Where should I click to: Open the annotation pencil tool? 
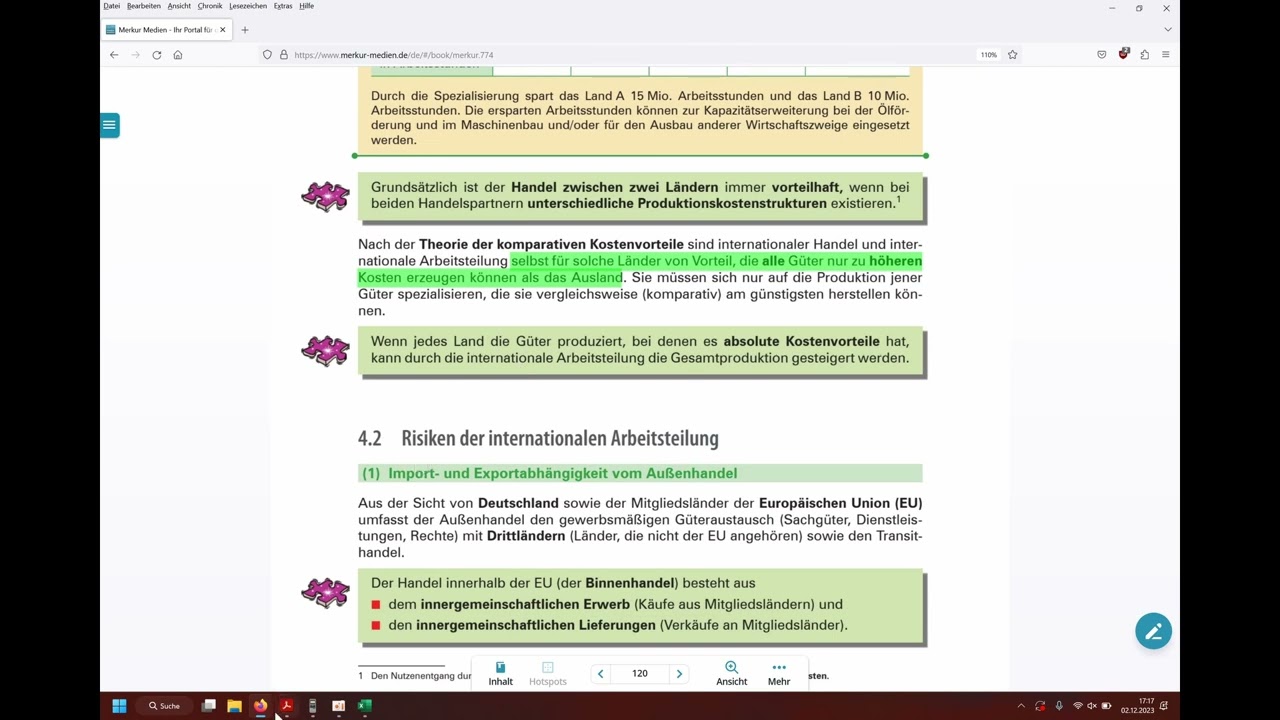pos(1153,631)
